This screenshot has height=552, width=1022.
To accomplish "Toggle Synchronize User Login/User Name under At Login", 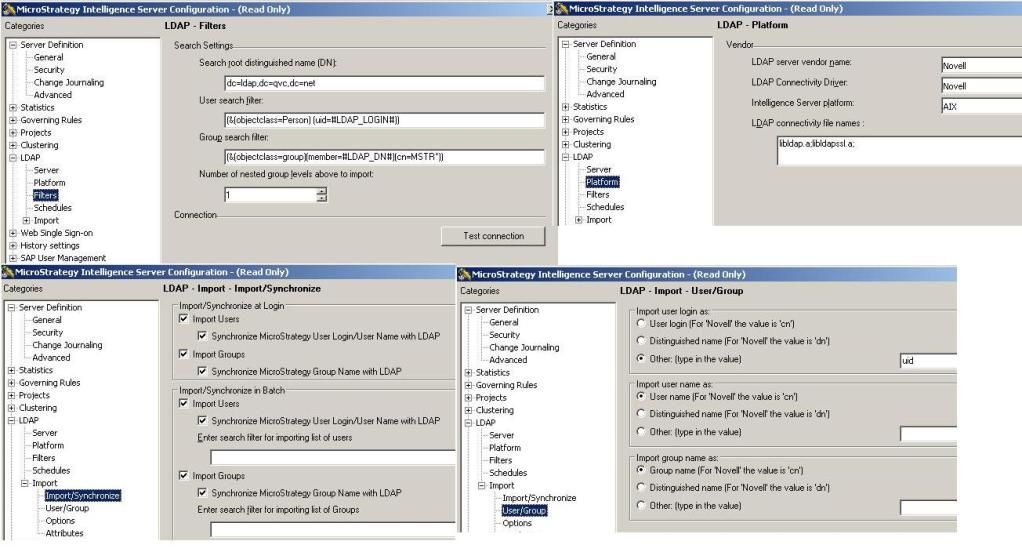I will tap(202, 336).
